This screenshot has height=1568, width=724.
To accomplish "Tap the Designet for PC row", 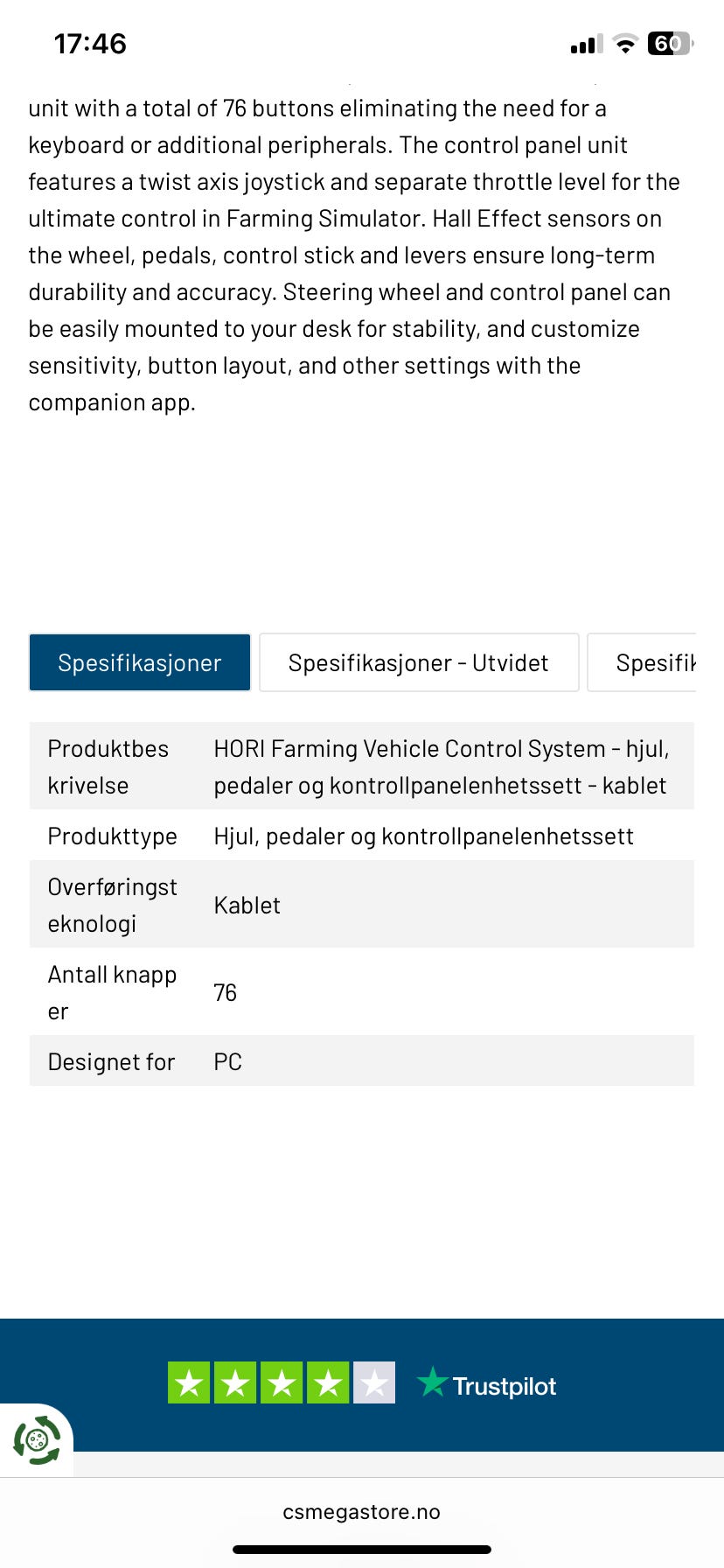I will click(362, 1060).
